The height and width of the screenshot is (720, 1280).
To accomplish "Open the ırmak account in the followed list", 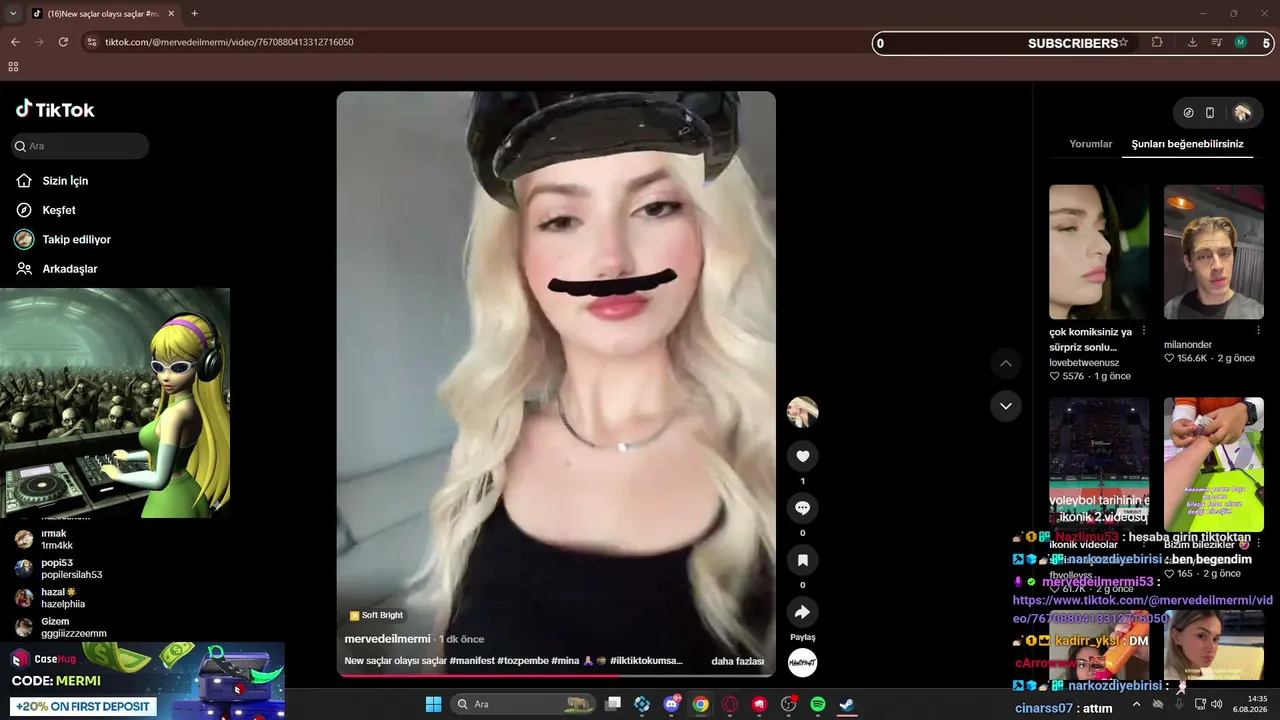I will coord(57,540).
